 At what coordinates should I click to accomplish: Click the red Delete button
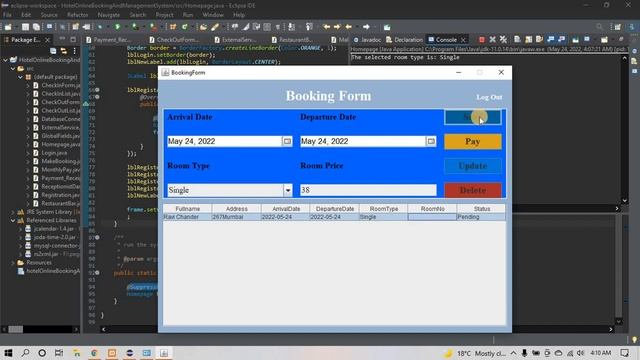(473, 190)
